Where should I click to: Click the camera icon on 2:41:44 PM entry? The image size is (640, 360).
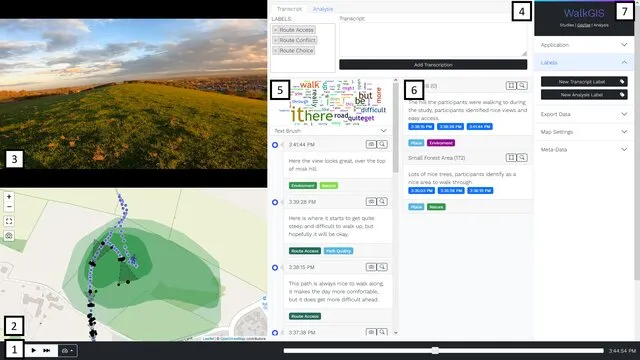(371, 144)
